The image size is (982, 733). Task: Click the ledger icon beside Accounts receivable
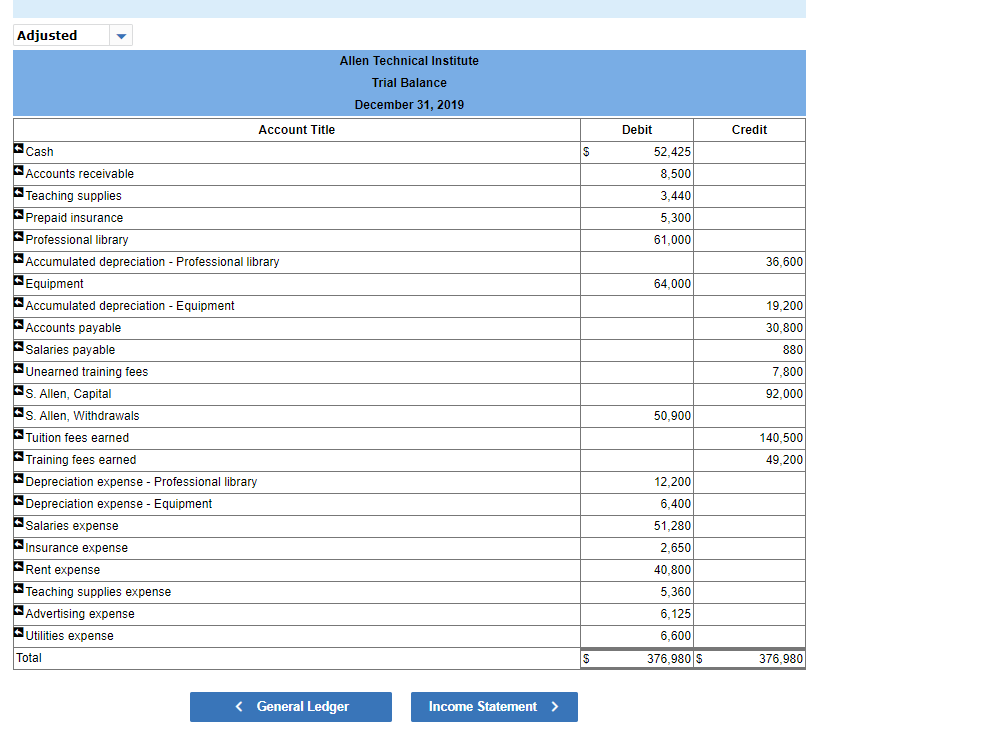click(18, 173)
